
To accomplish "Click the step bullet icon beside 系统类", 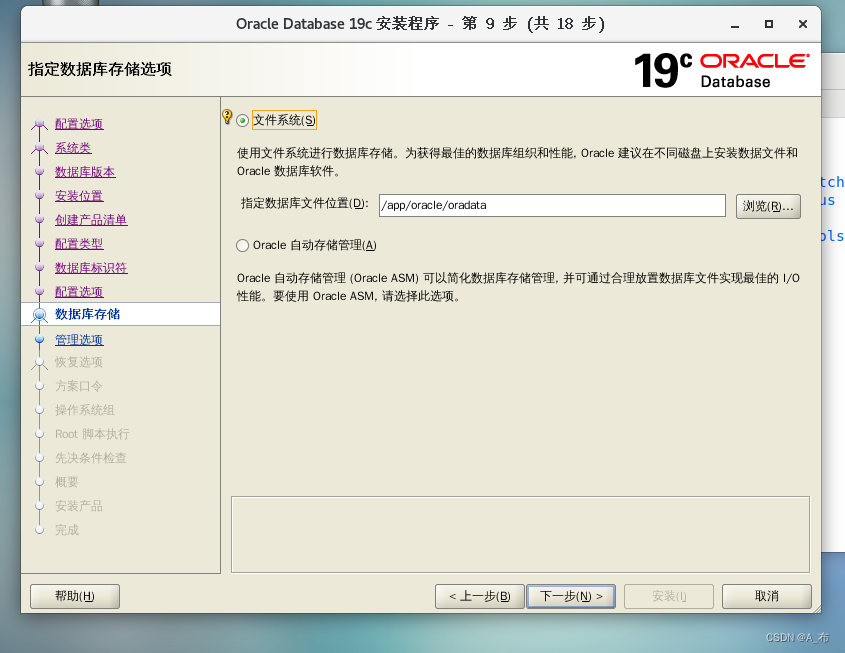I will tap(39, 147).
